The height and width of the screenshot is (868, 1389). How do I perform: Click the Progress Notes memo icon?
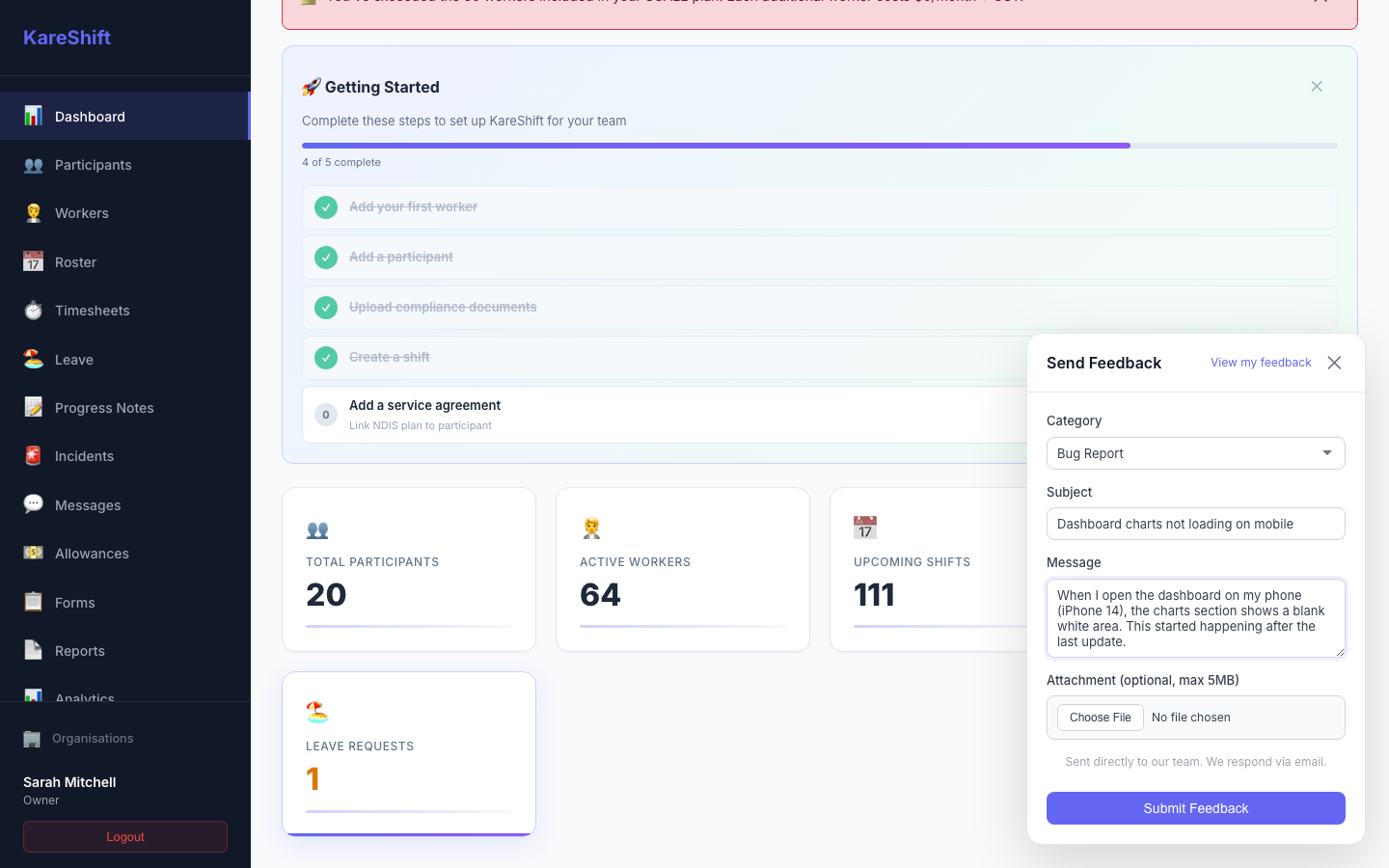[33, 407]
